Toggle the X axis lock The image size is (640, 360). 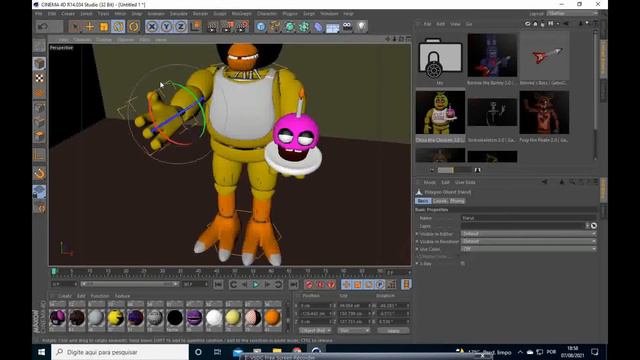(x=152, y=27)
